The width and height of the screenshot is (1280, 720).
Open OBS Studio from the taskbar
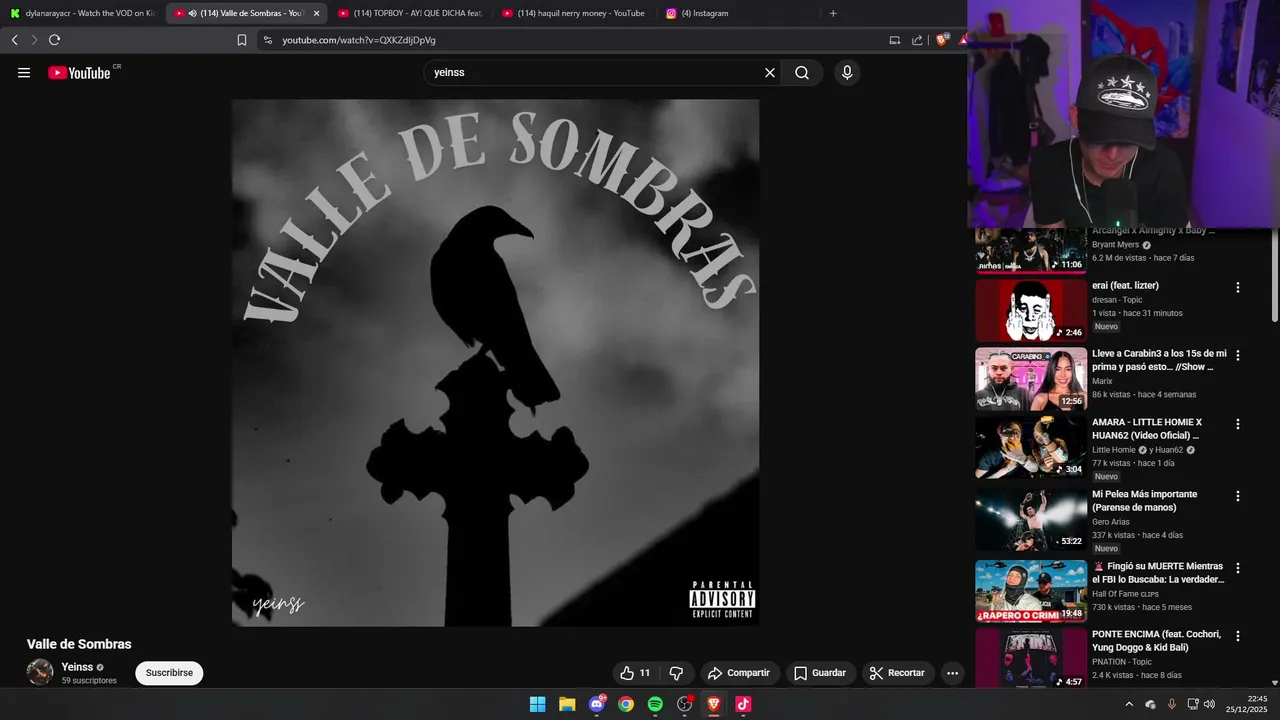pyautogui.click(x=685, y=704)
